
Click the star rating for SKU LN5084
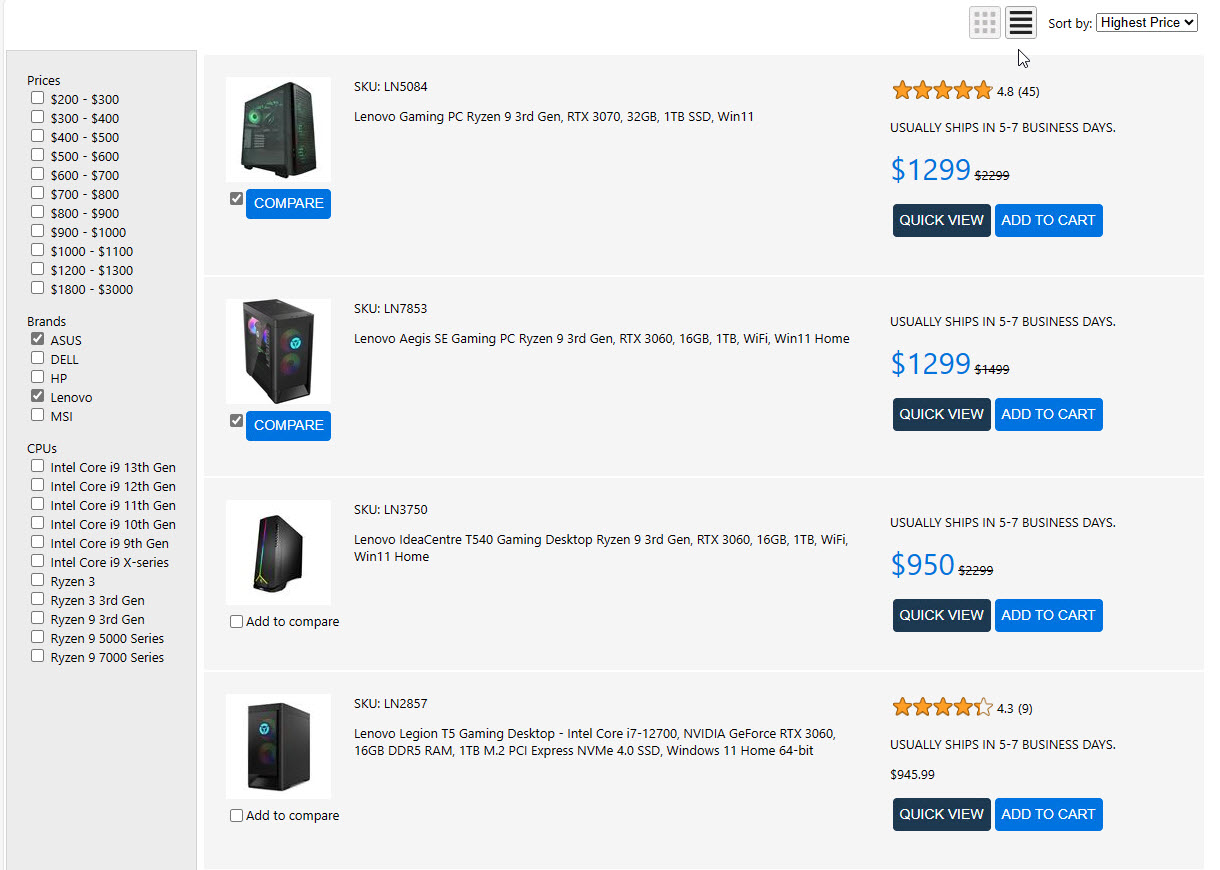tap(942, 91)
